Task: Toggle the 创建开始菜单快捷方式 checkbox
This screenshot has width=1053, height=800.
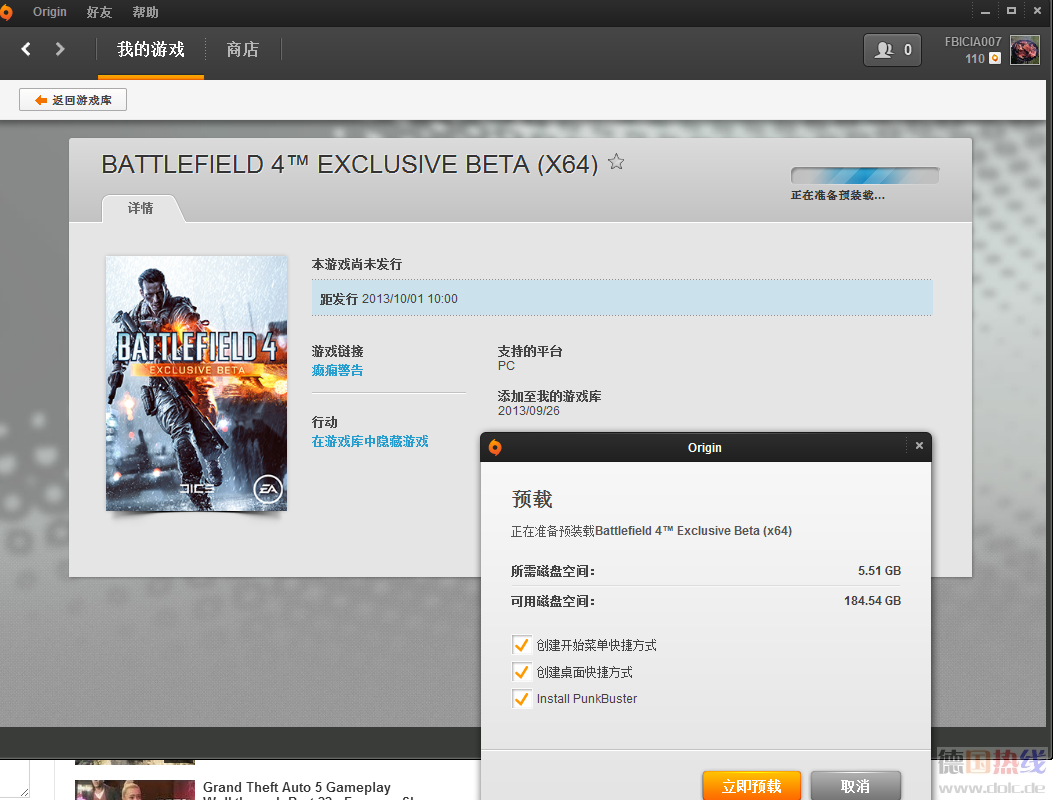Action: (x=521, y=645)
